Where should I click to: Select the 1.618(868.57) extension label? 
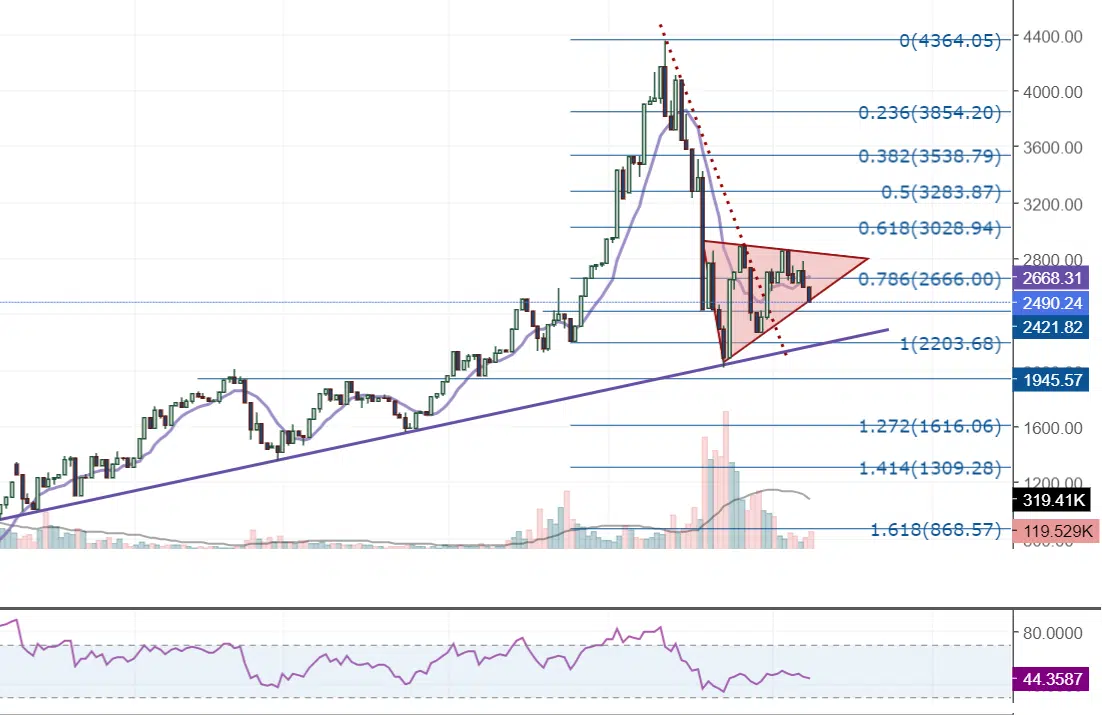point(935,529)
